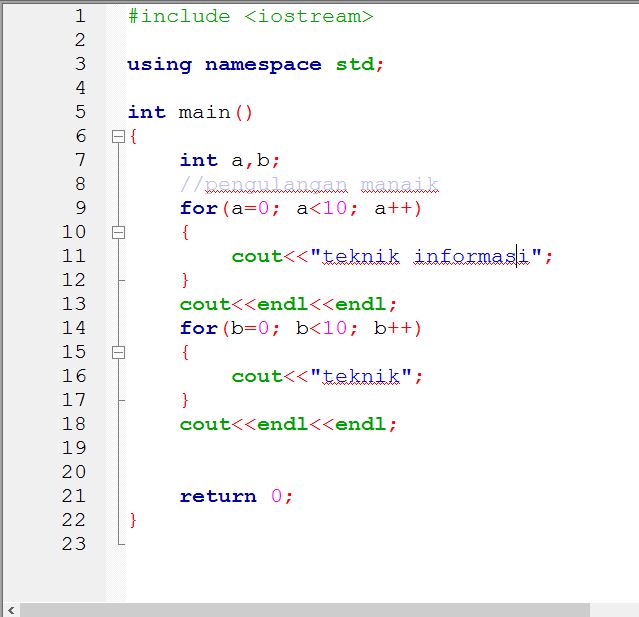Collapse the second for loop fold at line 15
Image resolution: width=639 pixels, height=617 pixels.
pyautogui.click(x=118, y=353)
